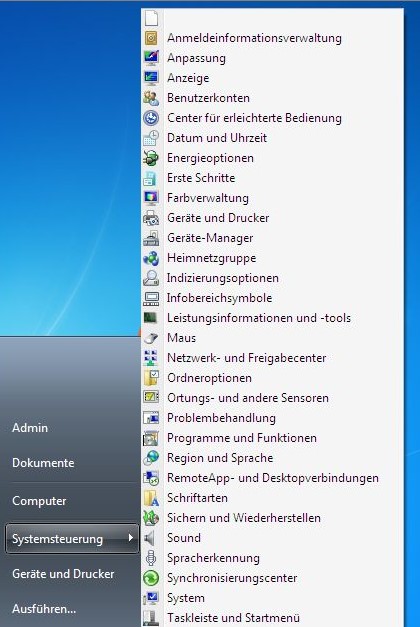Launch the Ausführen... run dialog
The image size is (420, 627).
(44, 609)
